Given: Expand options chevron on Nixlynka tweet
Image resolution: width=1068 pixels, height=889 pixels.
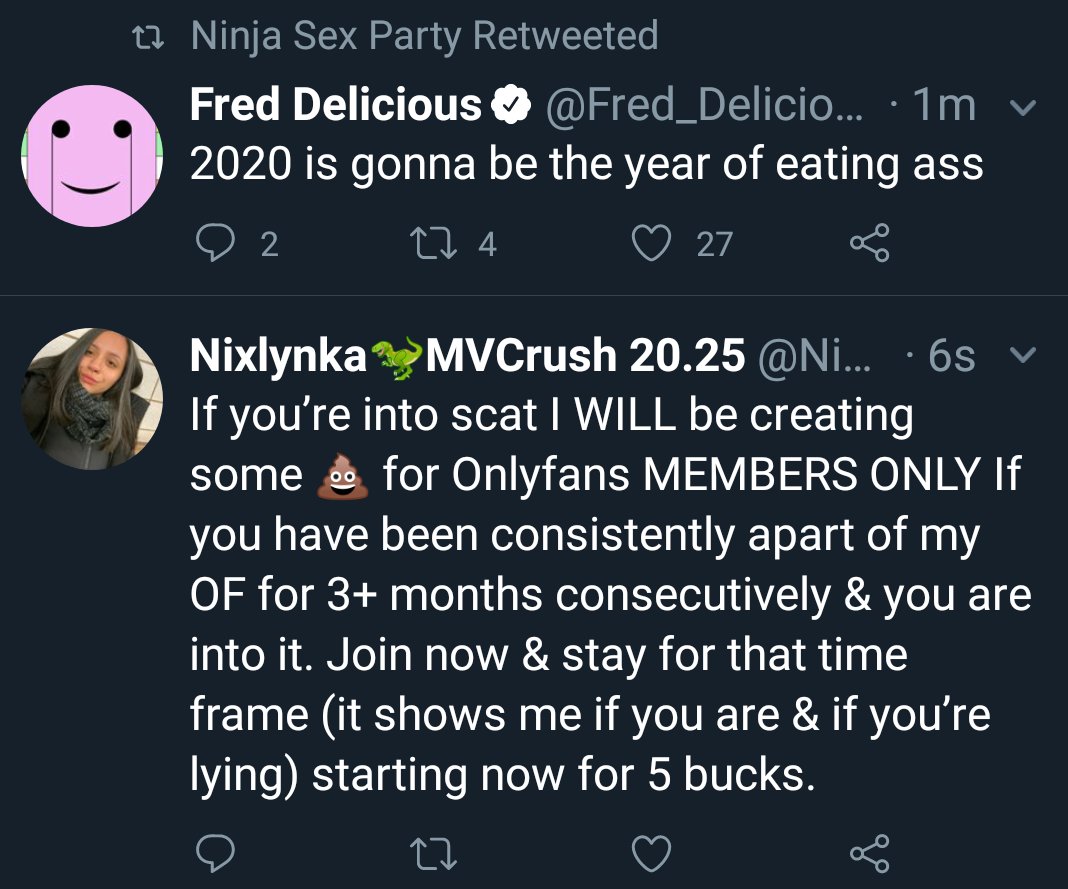Looking at the screenshot, I should coord(1021,356).
